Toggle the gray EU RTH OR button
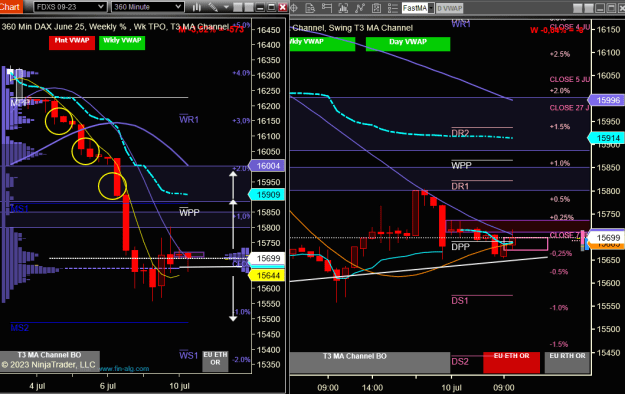The width and height of the screenshot is (625, 394). 567,362
